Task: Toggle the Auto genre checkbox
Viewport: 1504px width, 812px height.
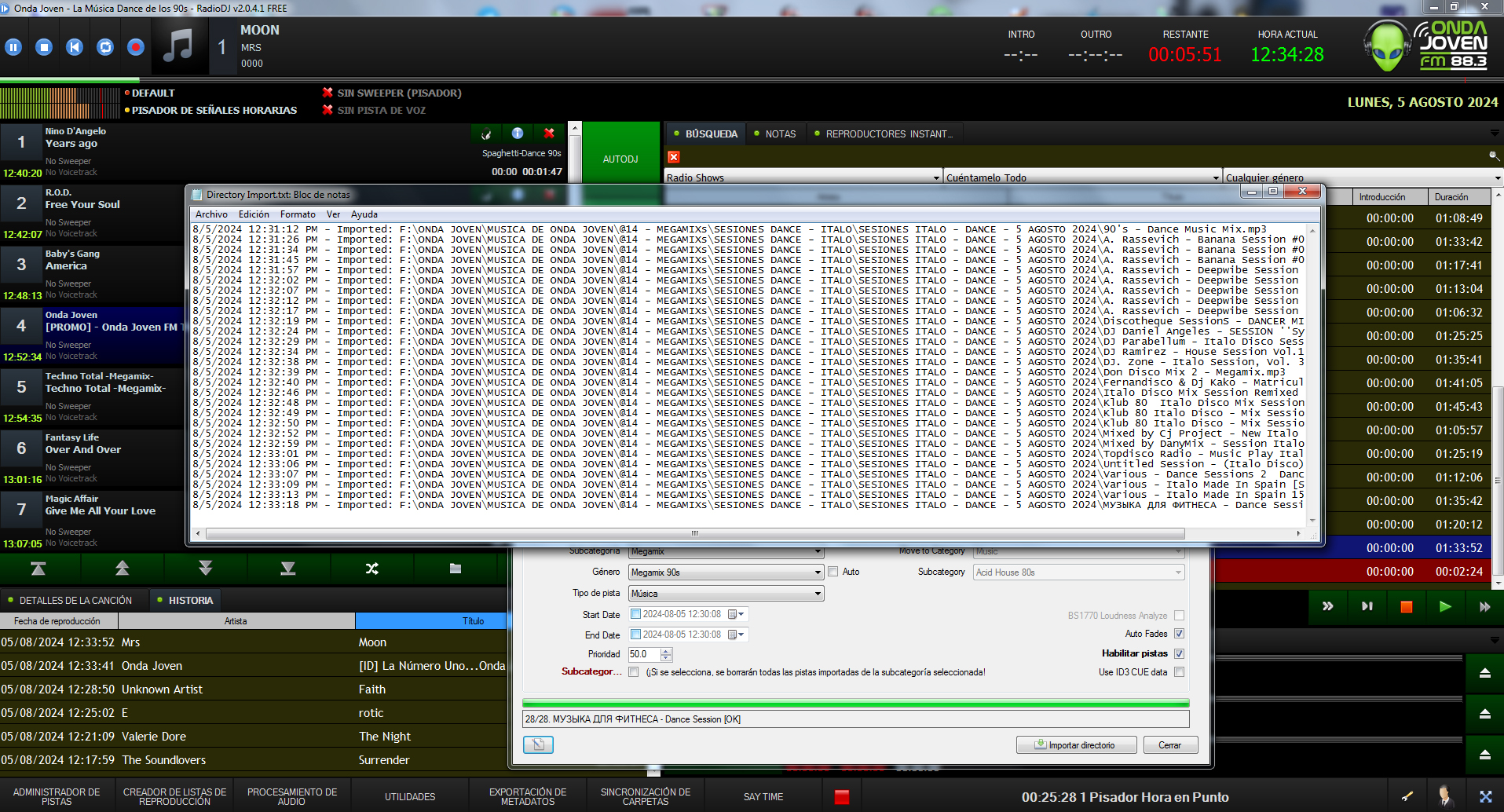Action: [833, 572]
